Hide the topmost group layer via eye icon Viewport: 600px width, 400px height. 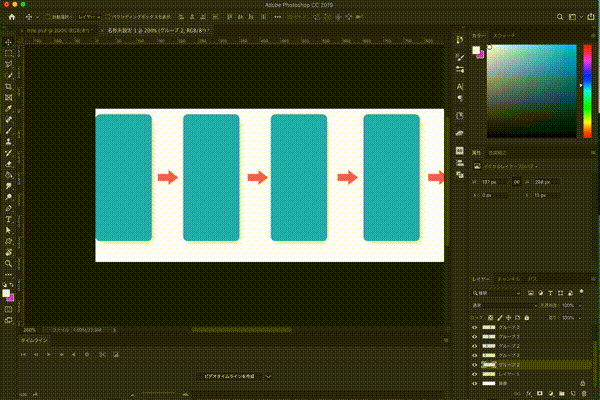click(475, 327)
